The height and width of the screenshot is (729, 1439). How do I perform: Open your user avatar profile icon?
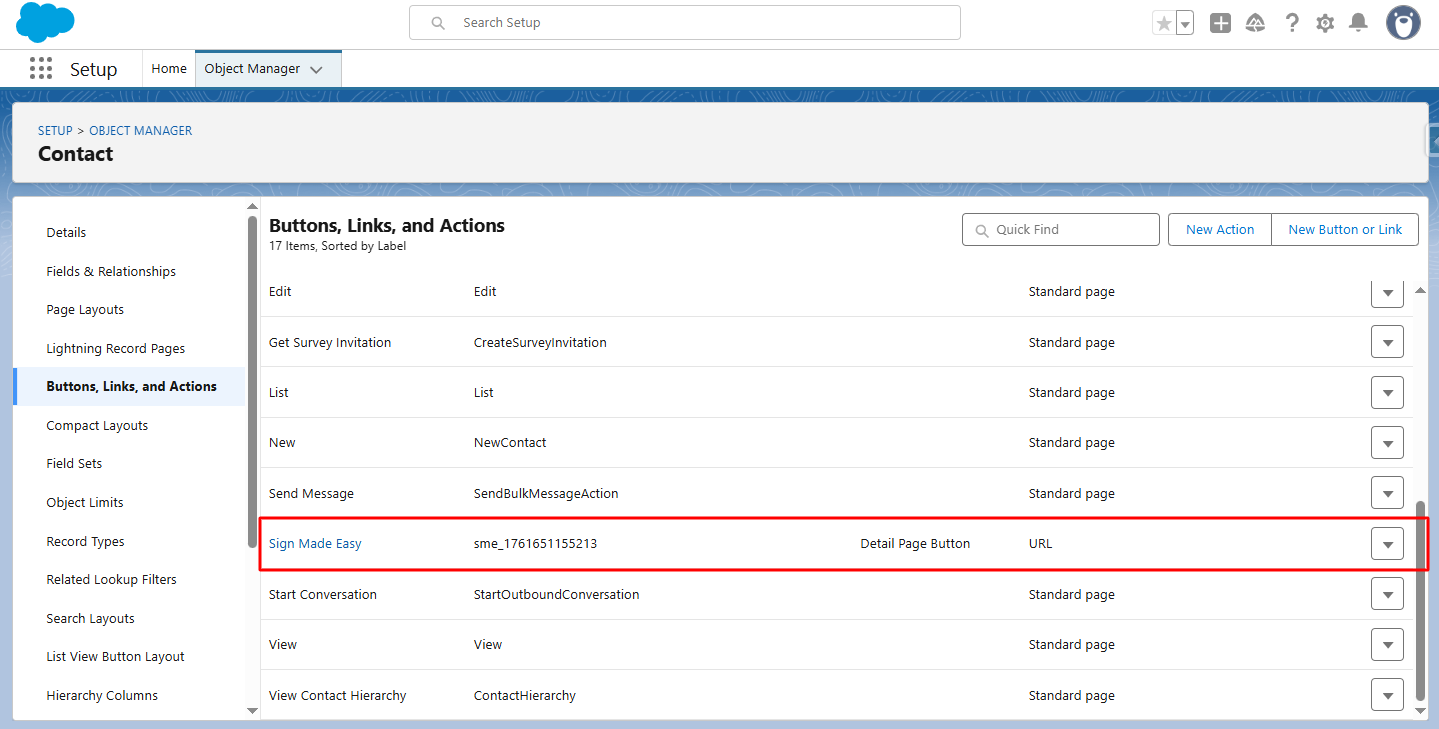1402,22
